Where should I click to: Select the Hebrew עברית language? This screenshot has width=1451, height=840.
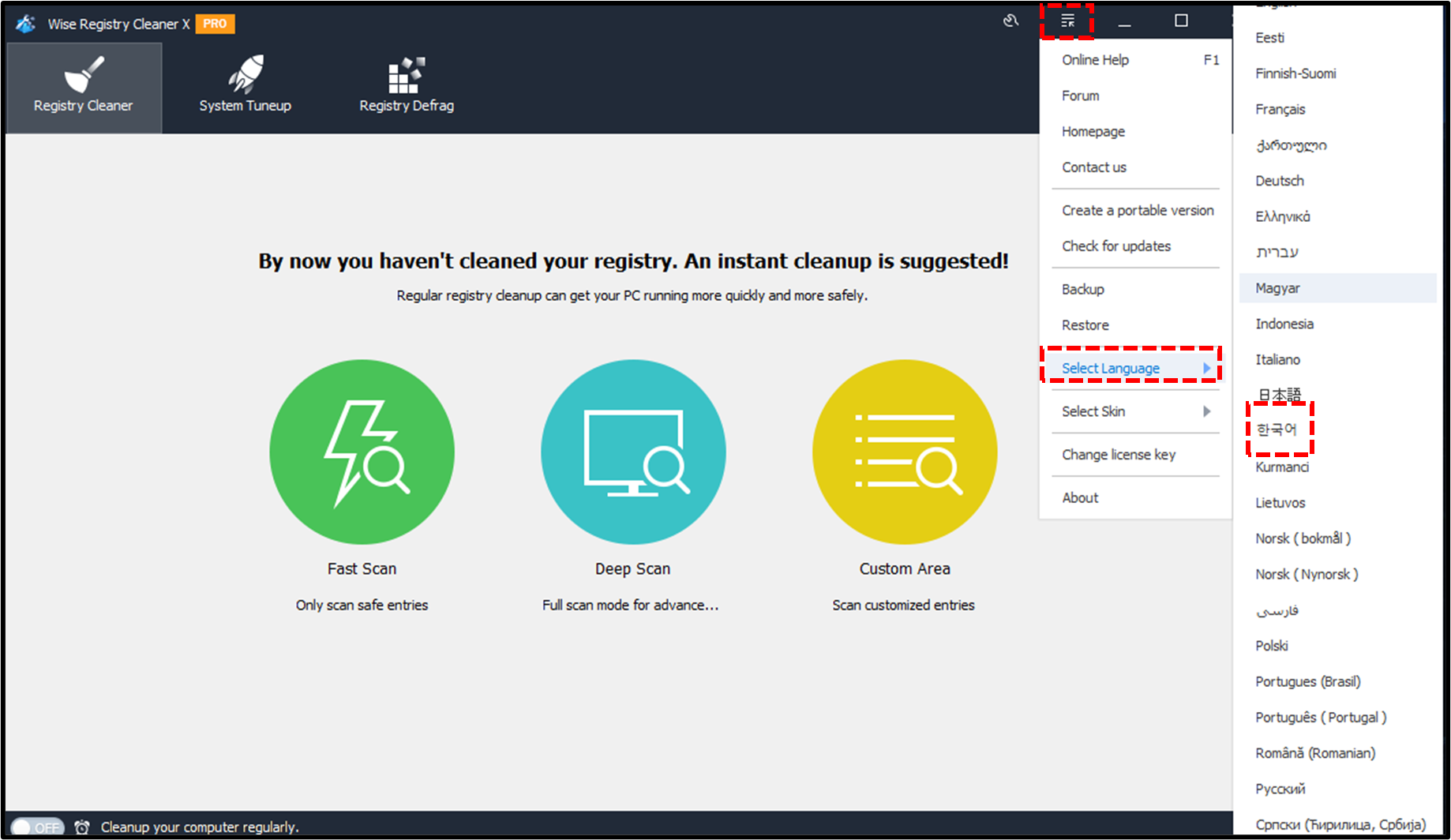(x=1337, y=252)
